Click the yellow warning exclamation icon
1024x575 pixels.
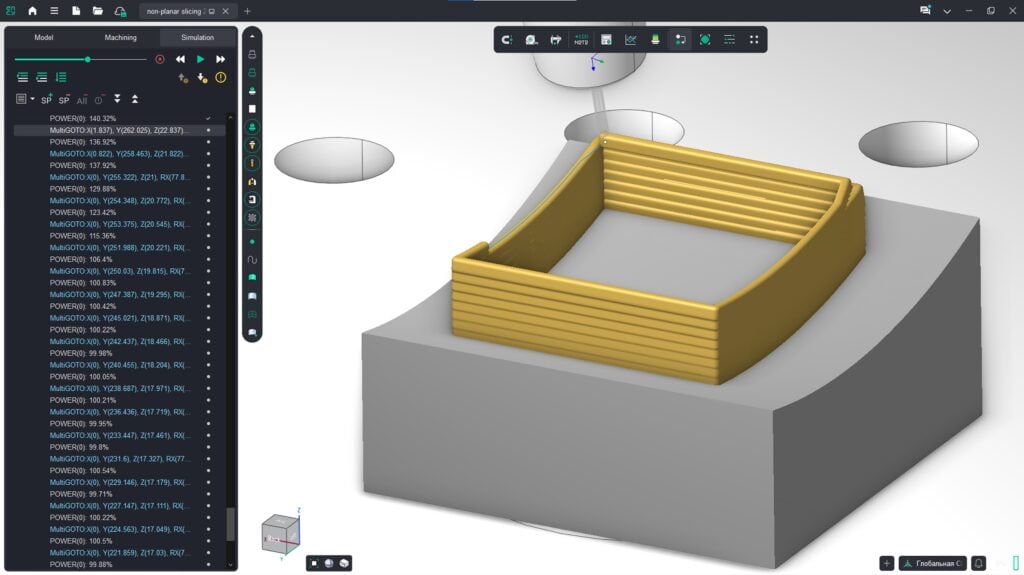pos(221,78)
